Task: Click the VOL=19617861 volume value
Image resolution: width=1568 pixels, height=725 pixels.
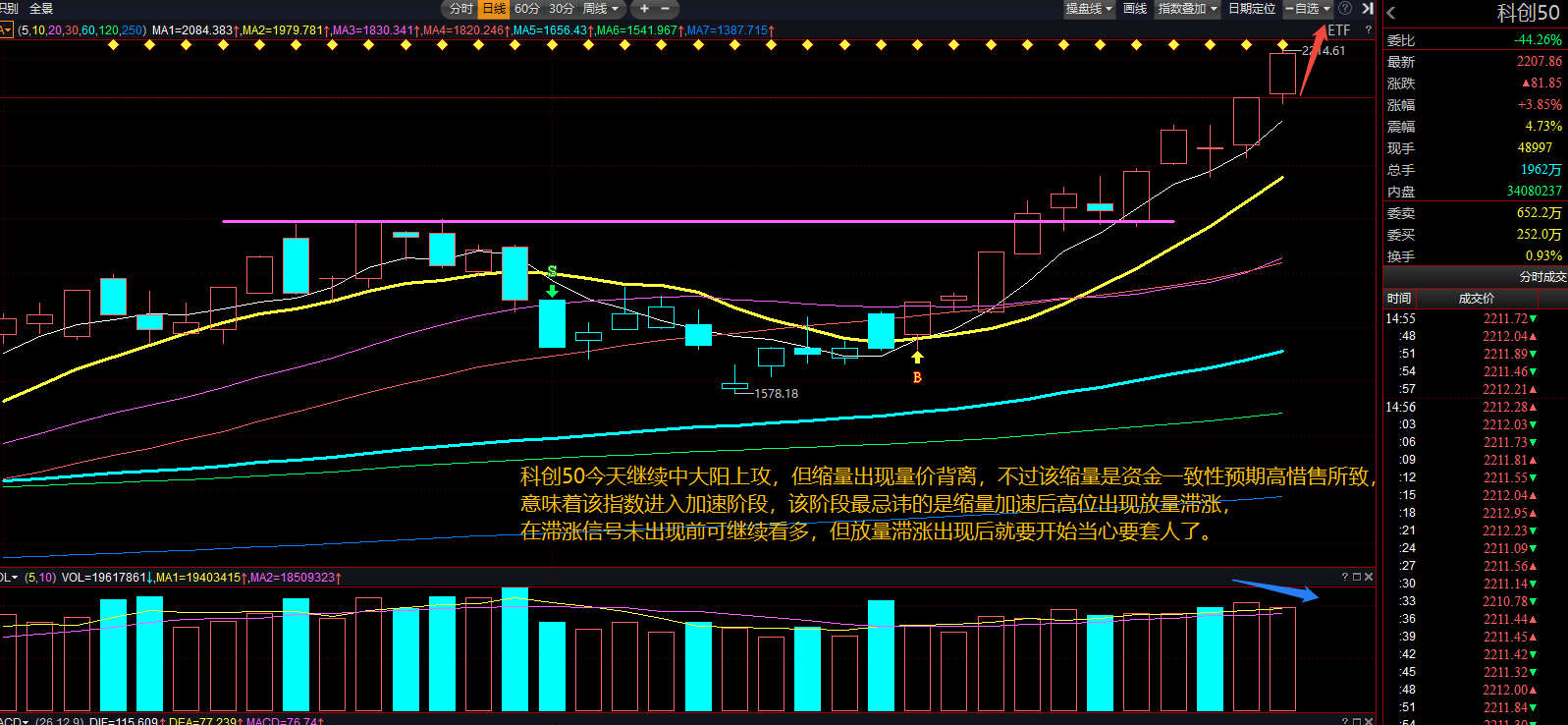Action: click(104, 578)
